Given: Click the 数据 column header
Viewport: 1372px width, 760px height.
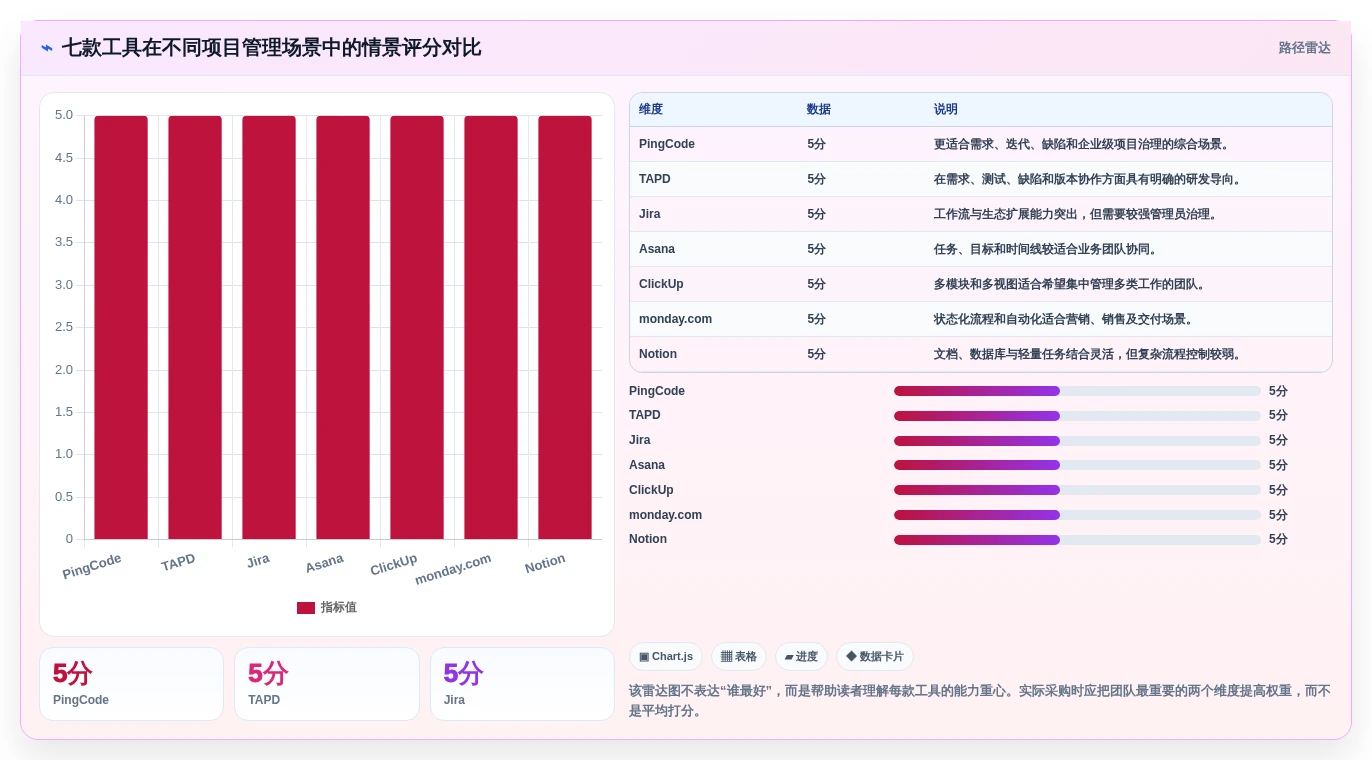Looking at the screenshot, I should pos(819,110).
